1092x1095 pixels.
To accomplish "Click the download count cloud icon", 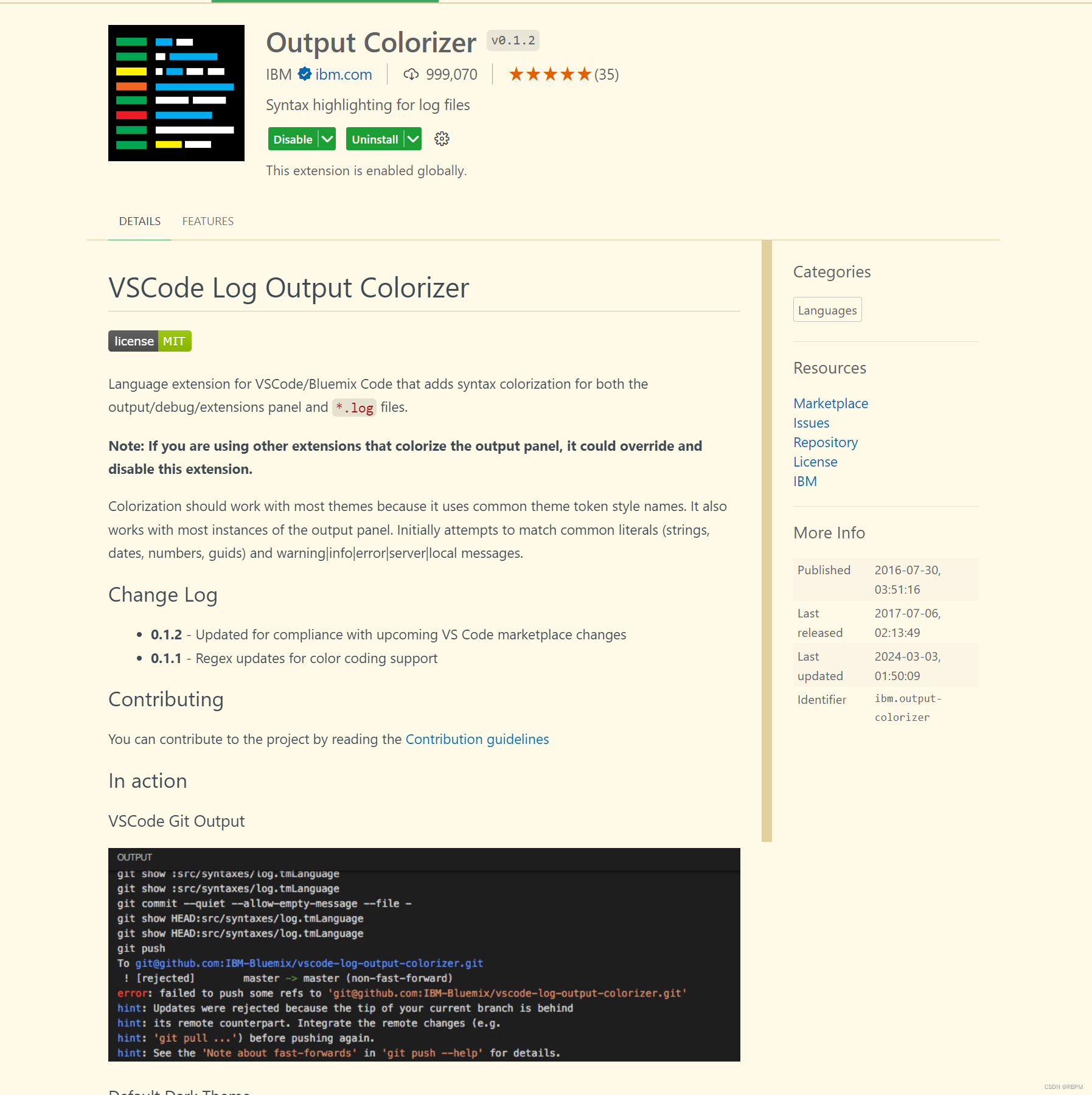I will [411, 74].
